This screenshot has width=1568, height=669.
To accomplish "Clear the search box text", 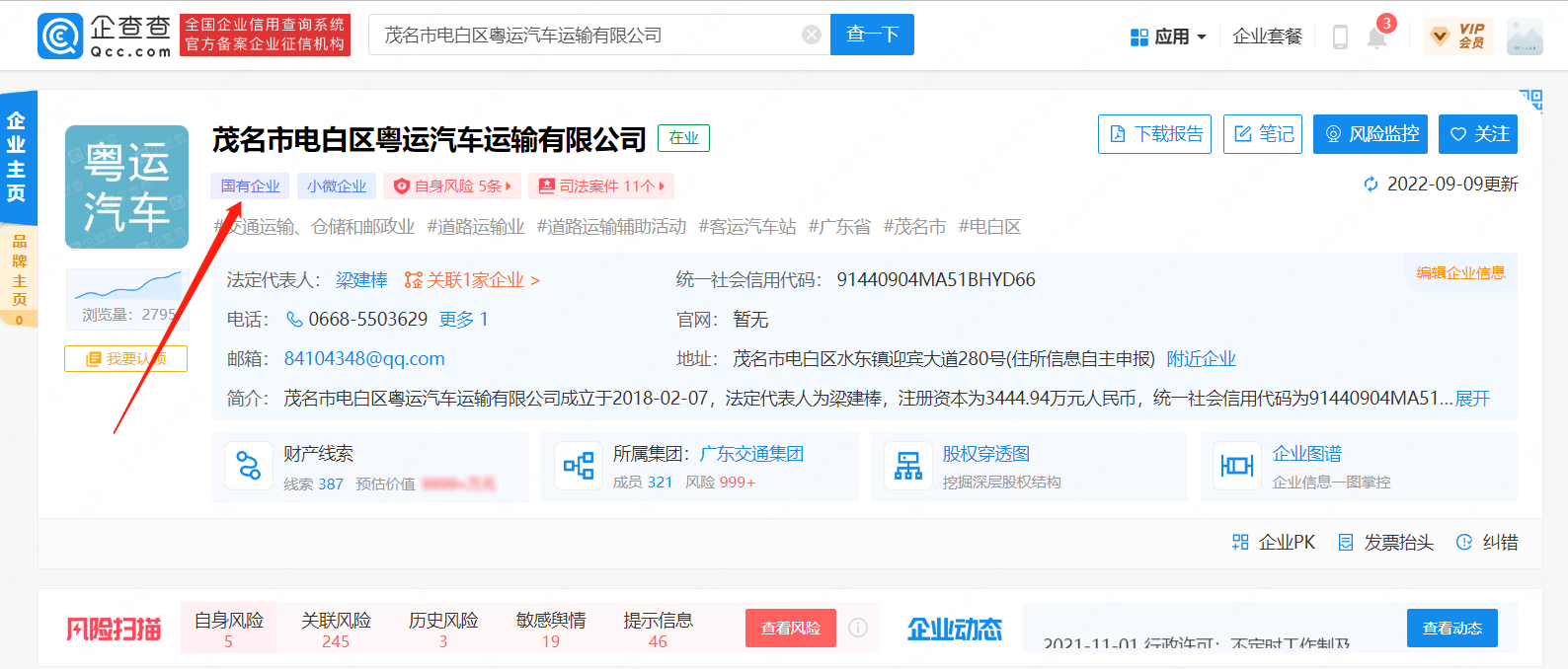I will 812,35.
